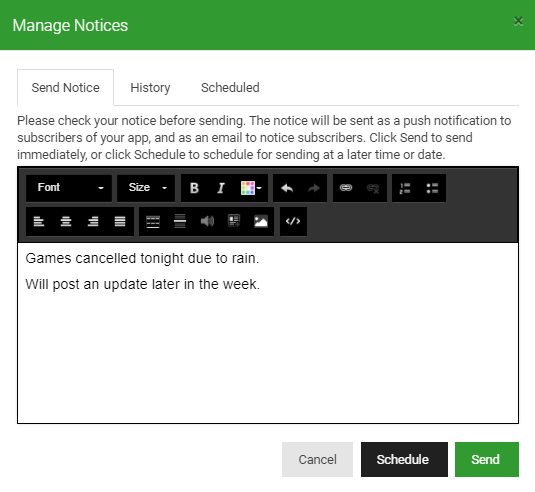Open the Size dropdown
The width and height of the screenshot is (535, 492).
[x=146, y=188]
